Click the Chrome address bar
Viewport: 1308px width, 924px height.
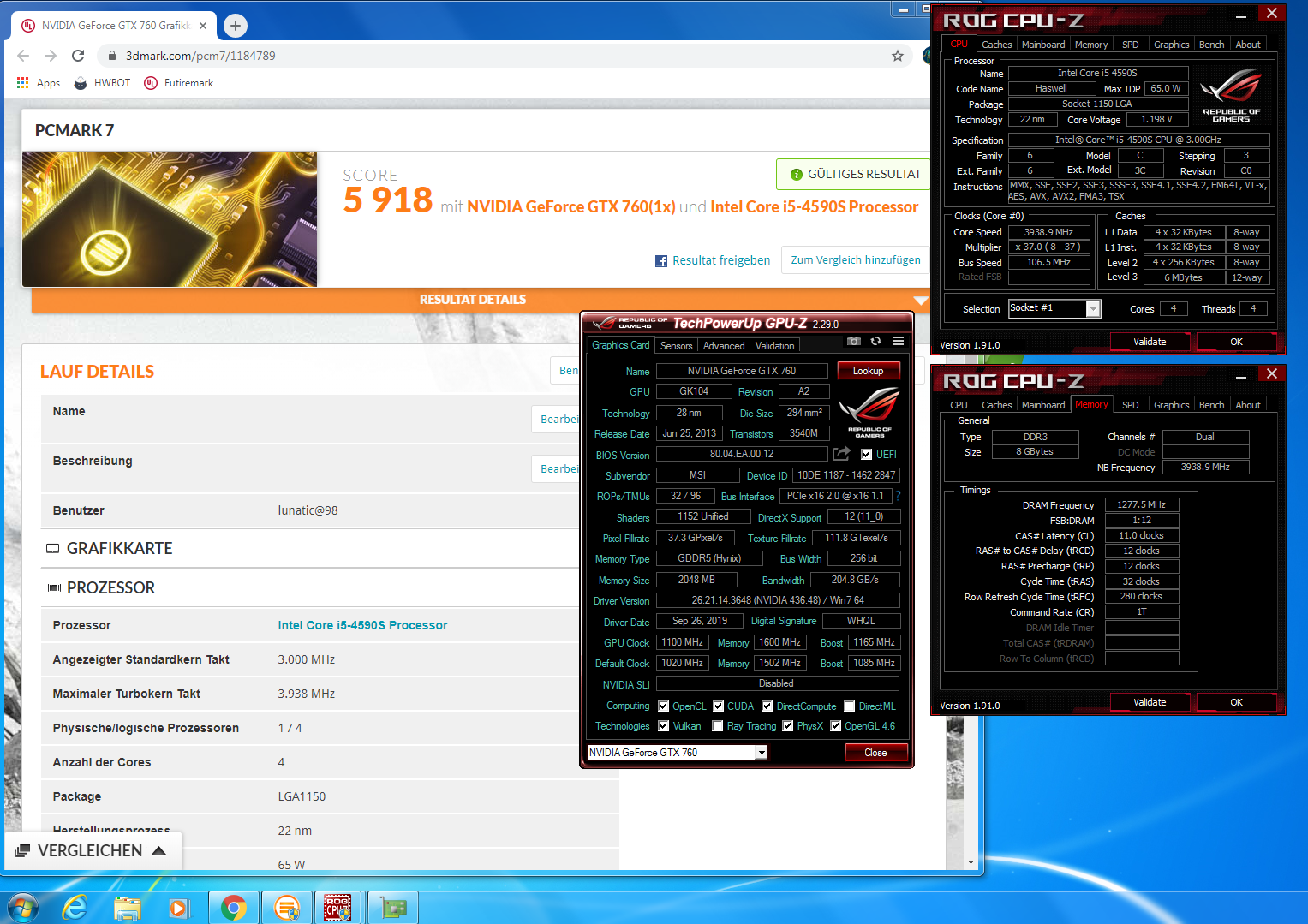coord(497,56)
